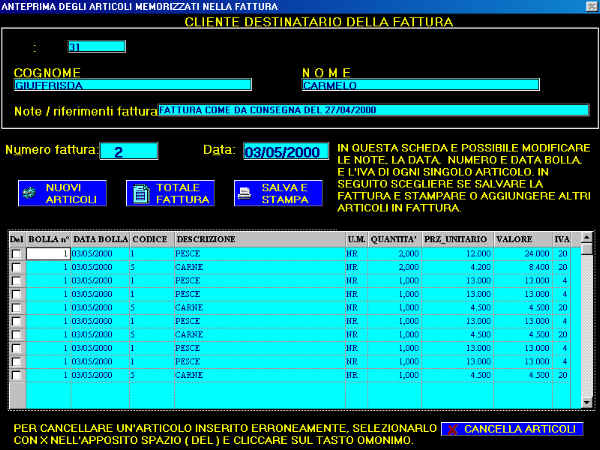Select the Del checkbox in the last visible row

[x=16, y=374]
